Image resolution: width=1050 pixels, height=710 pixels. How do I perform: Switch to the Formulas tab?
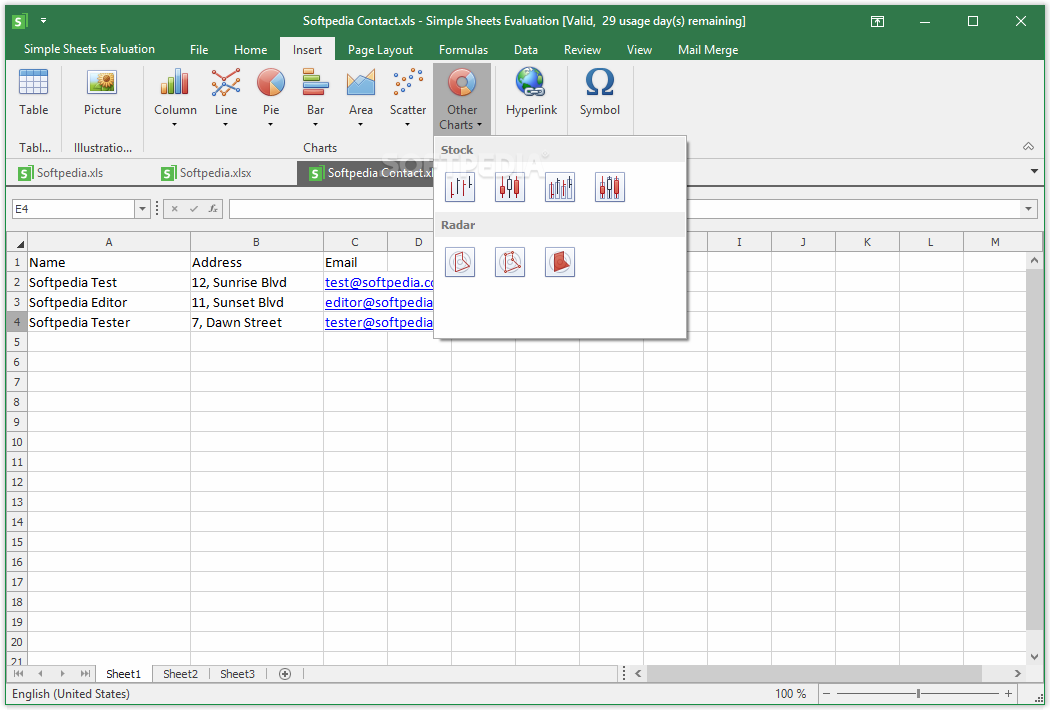click(463, 50)
